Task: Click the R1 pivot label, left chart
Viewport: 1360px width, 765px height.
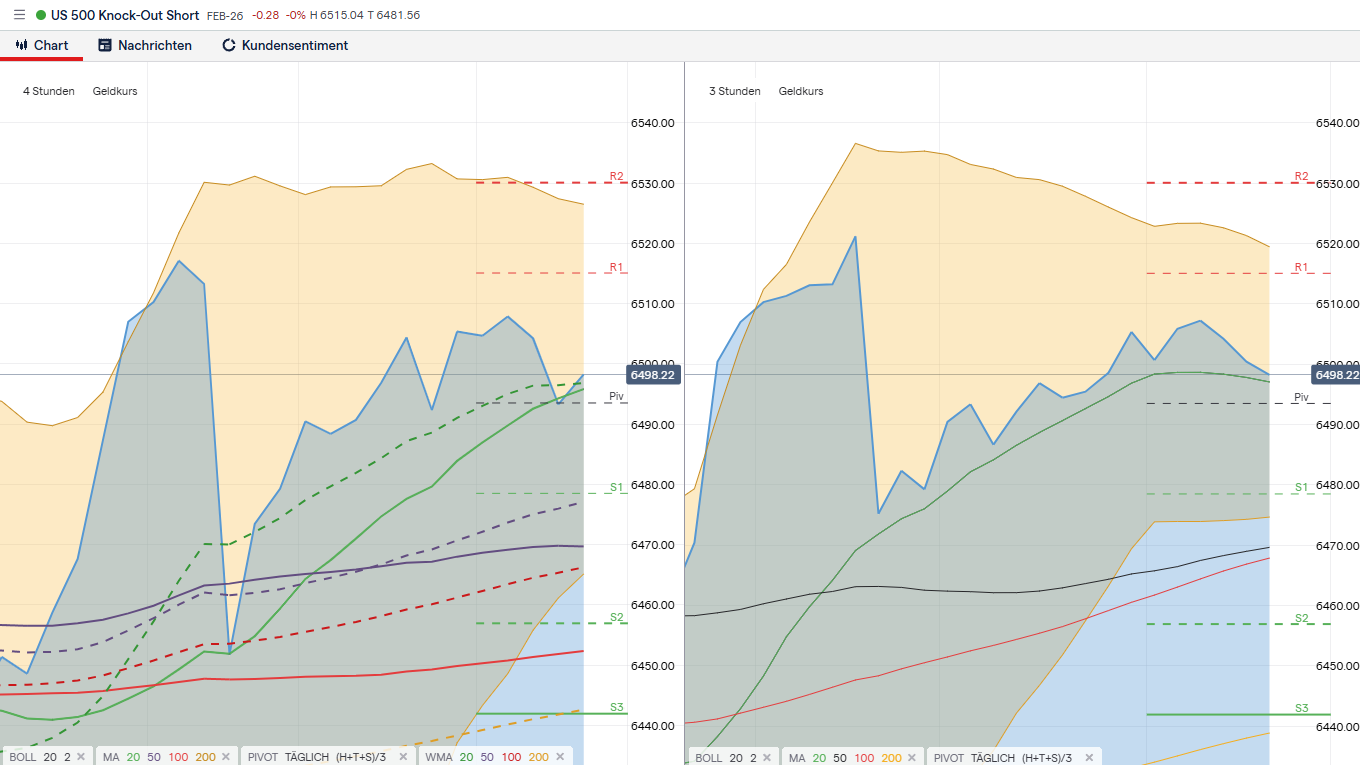Action: [x=617, y=267]
